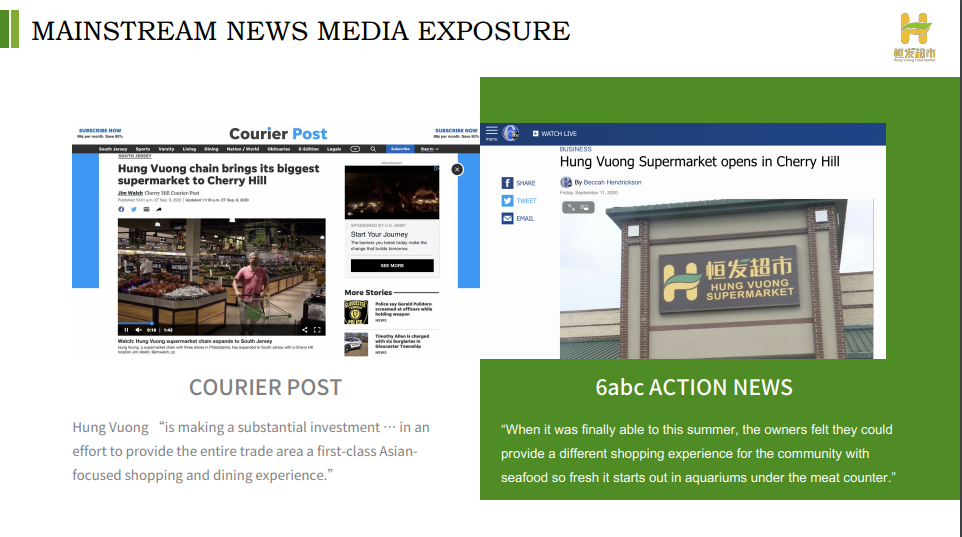
Task: Click the search magnifier in Courier nav
Action: (x=372, y=149)
